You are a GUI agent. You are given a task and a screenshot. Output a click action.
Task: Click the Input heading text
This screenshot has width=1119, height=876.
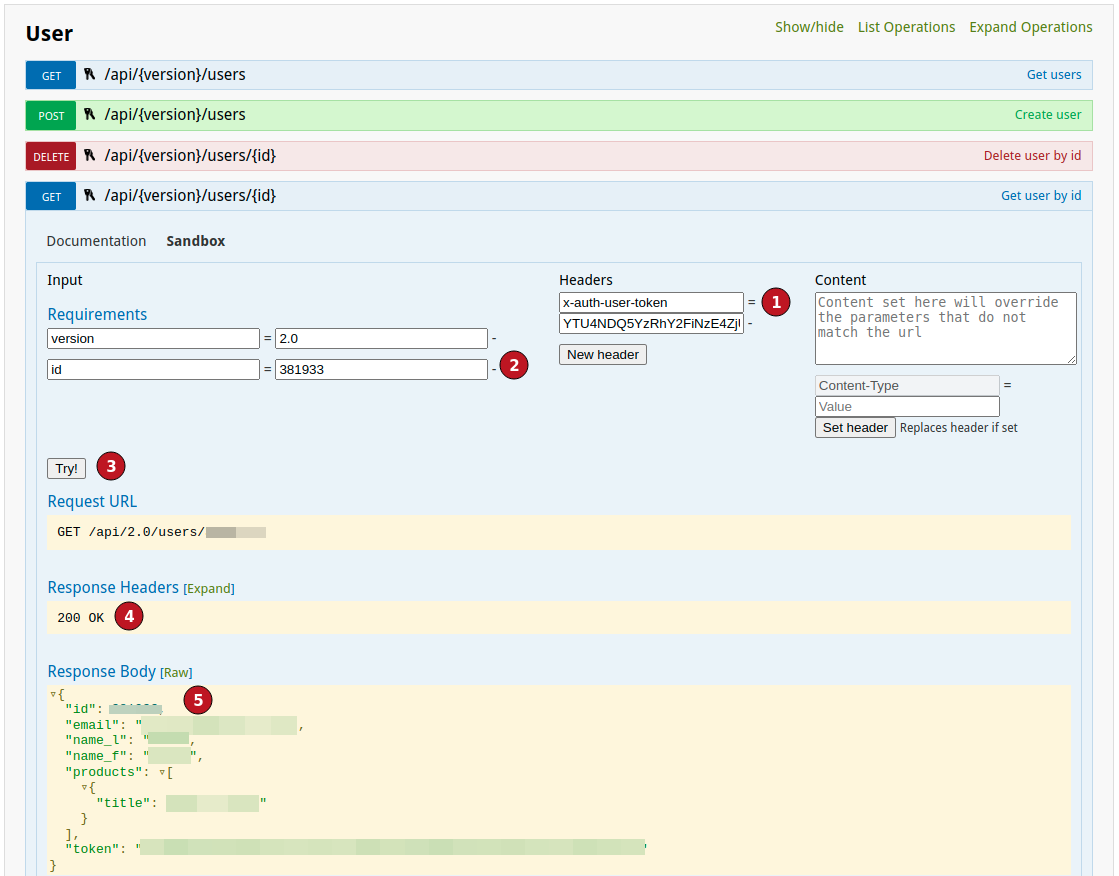click(x=65, y=280)
